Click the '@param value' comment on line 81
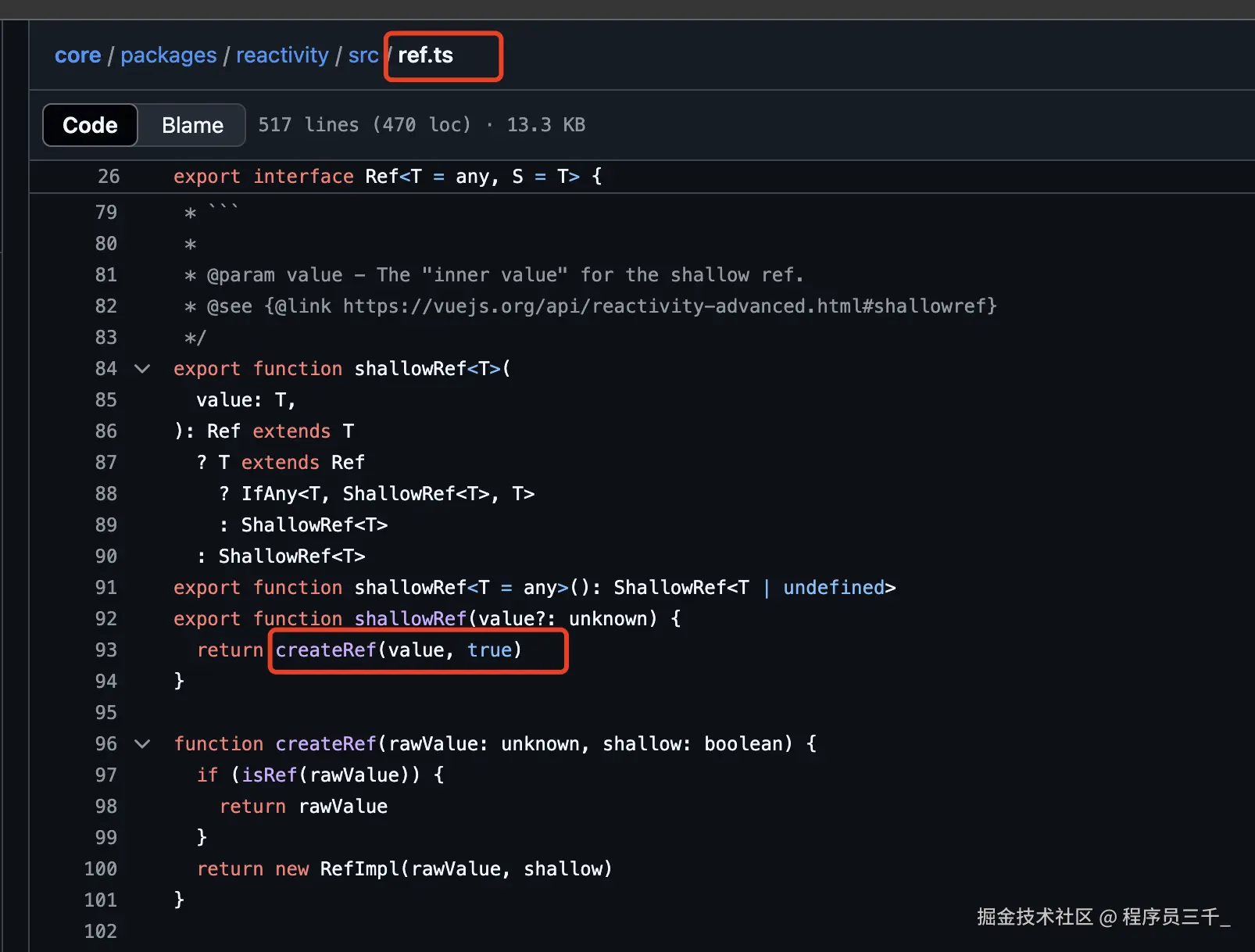Image resolution: width=1255 pixels, height=952 pixels. click(275, 275)
